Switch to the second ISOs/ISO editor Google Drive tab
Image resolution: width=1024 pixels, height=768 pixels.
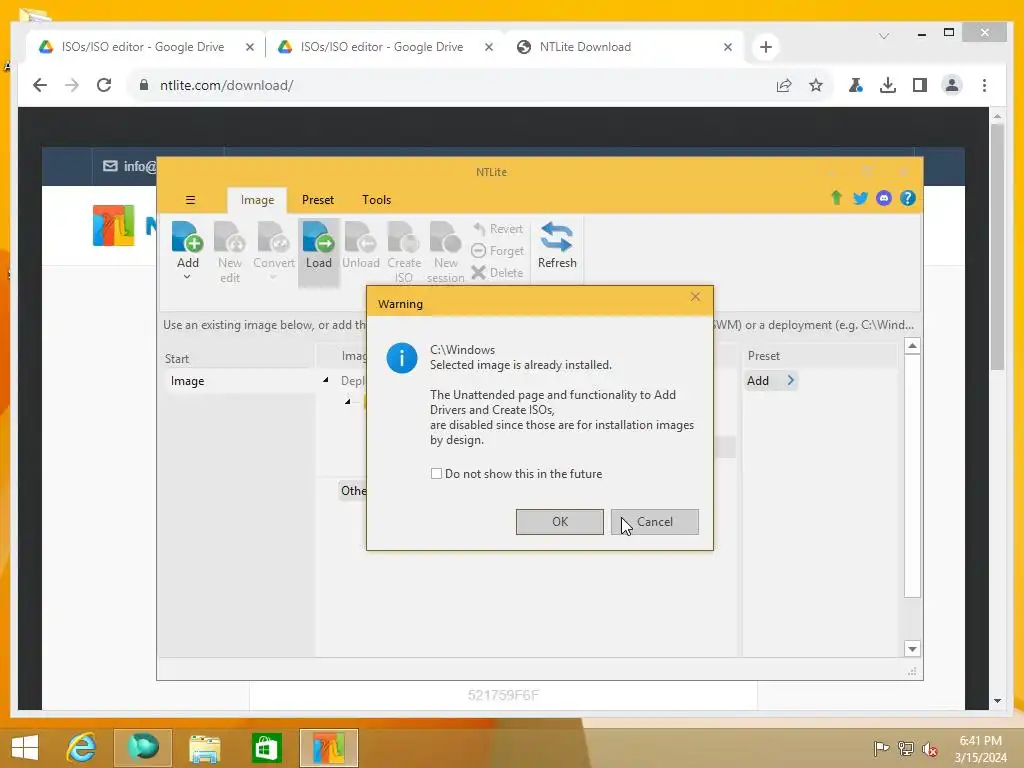pos(381,47)
